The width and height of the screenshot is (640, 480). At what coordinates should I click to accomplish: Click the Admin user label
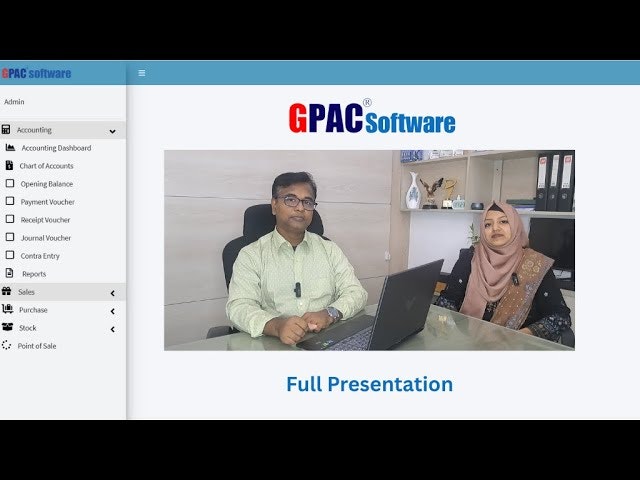pyautogui.click(x=14, y=102)
